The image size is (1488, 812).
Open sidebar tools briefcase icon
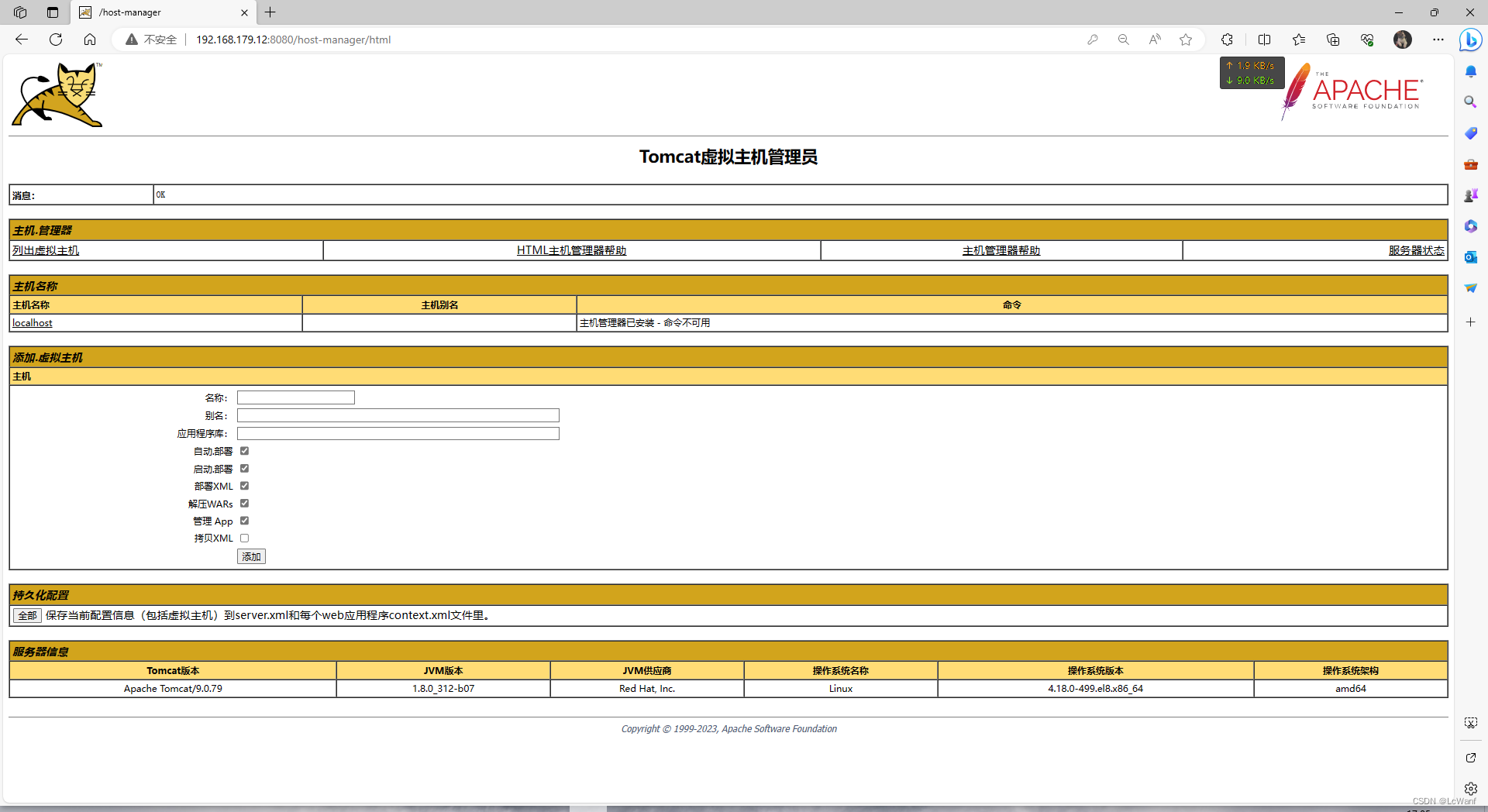click(x=1471, y=164)
